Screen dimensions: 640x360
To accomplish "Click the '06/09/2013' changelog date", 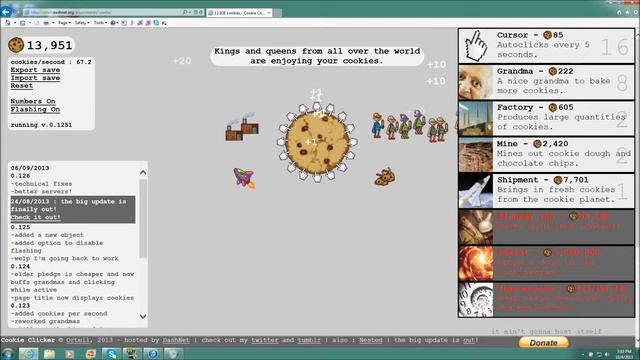I will click(x=30, y=168).
